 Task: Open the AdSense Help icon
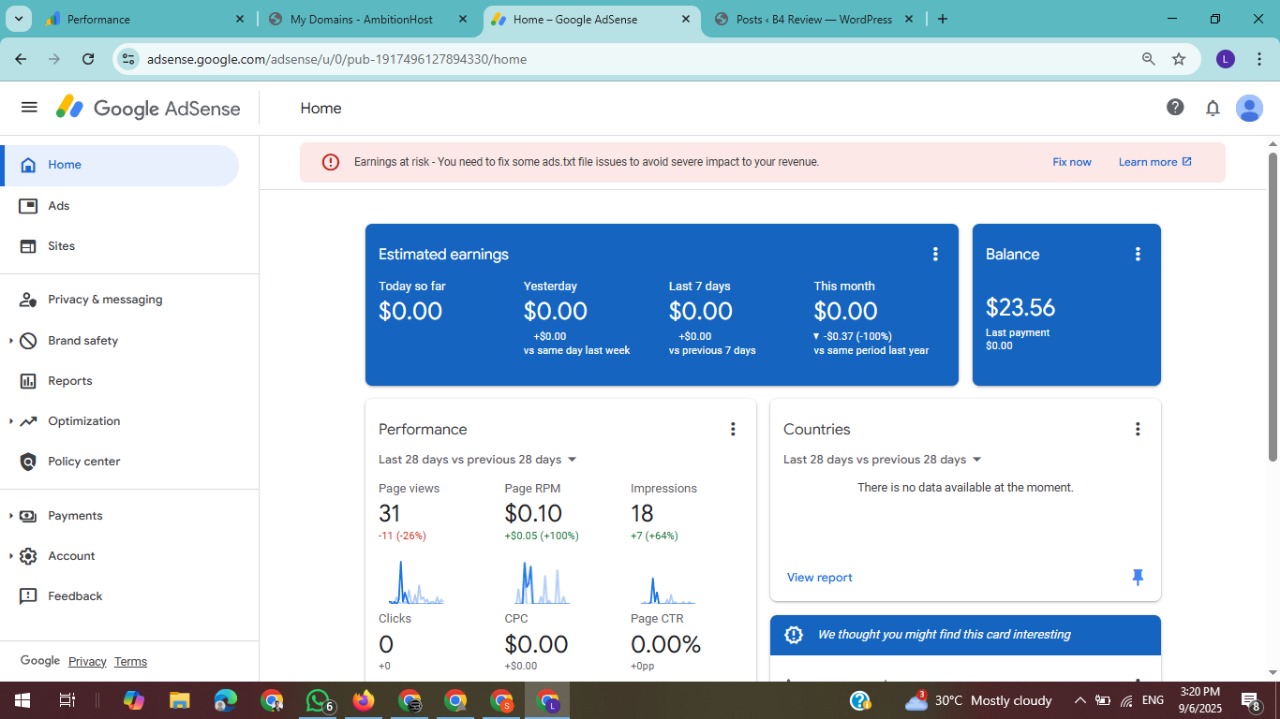point(1175,108)
